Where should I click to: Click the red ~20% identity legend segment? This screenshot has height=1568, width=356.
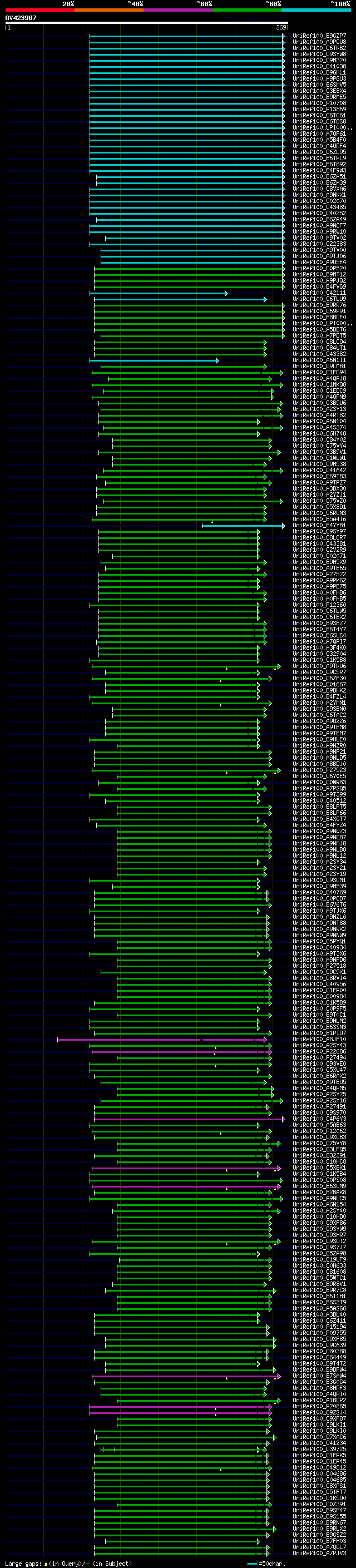pyautogui.click(x=39, y=10)
